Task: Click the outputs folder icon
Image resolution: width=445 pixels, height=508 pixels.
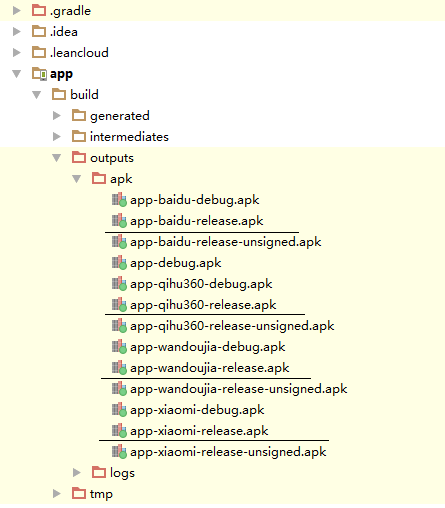Action: [79, 158]
